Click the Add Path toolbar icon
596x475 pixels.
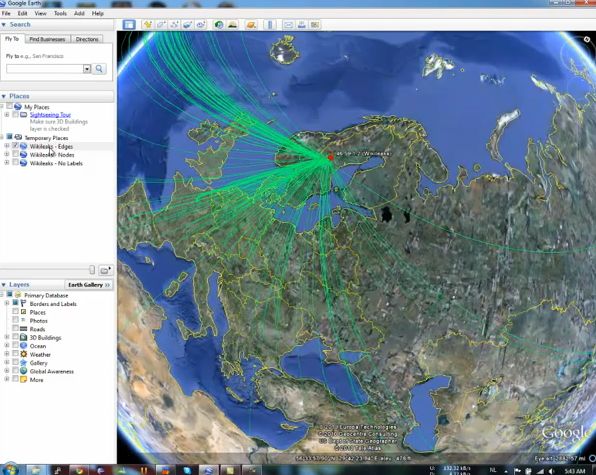pos(174,25)
